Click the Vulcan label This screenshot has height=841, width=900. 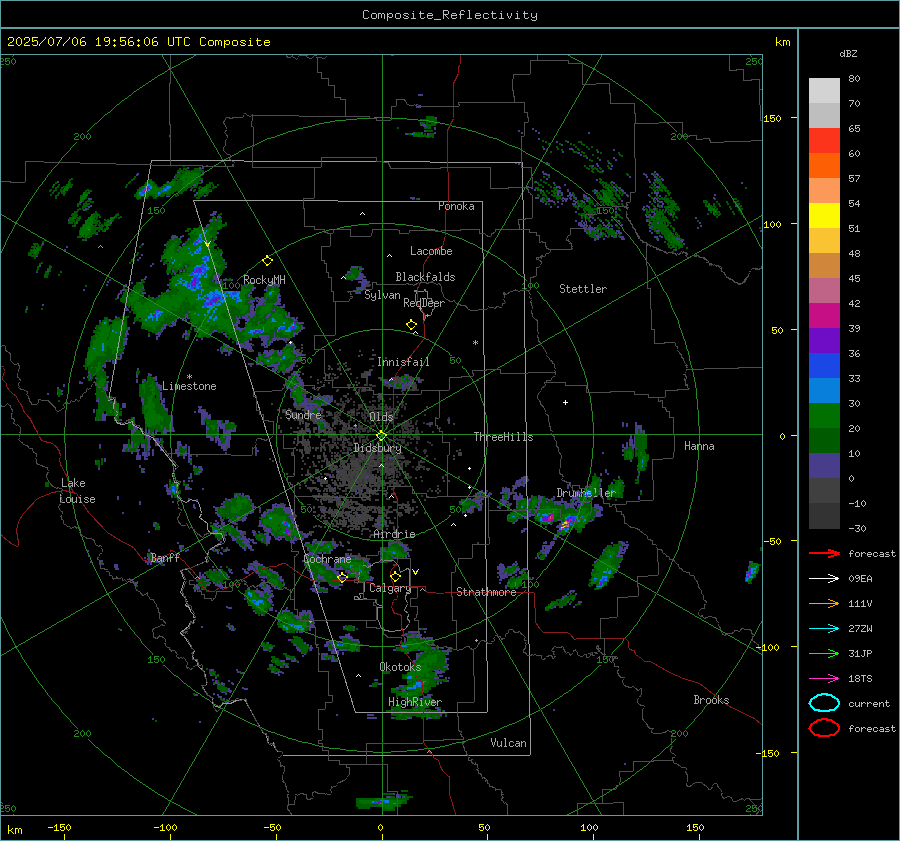pos(508,743)
